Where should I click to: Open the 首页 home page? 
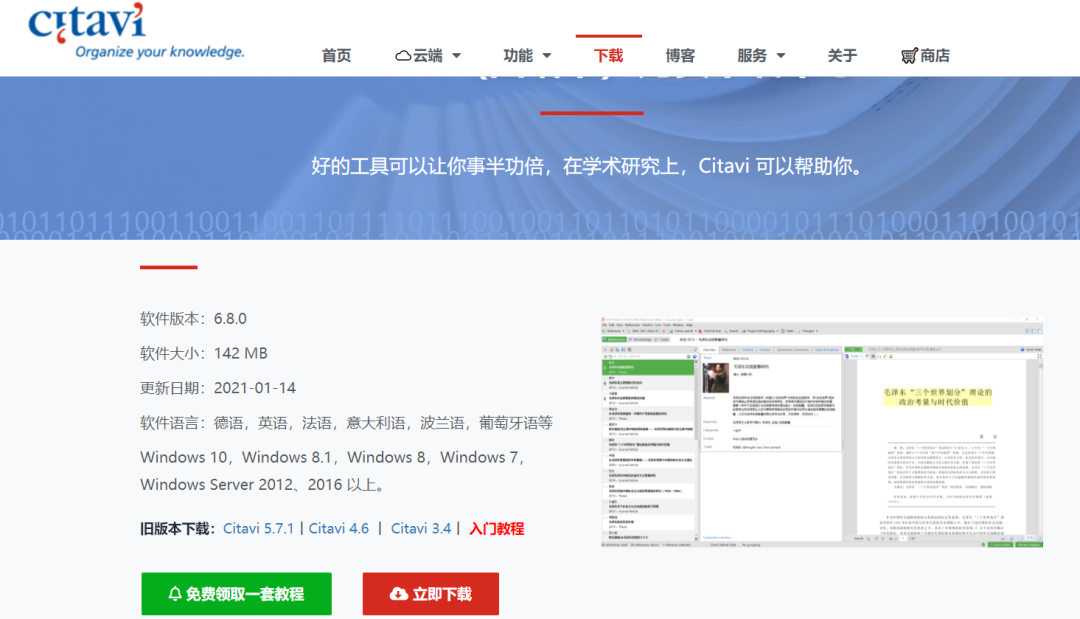click(336, 56)
